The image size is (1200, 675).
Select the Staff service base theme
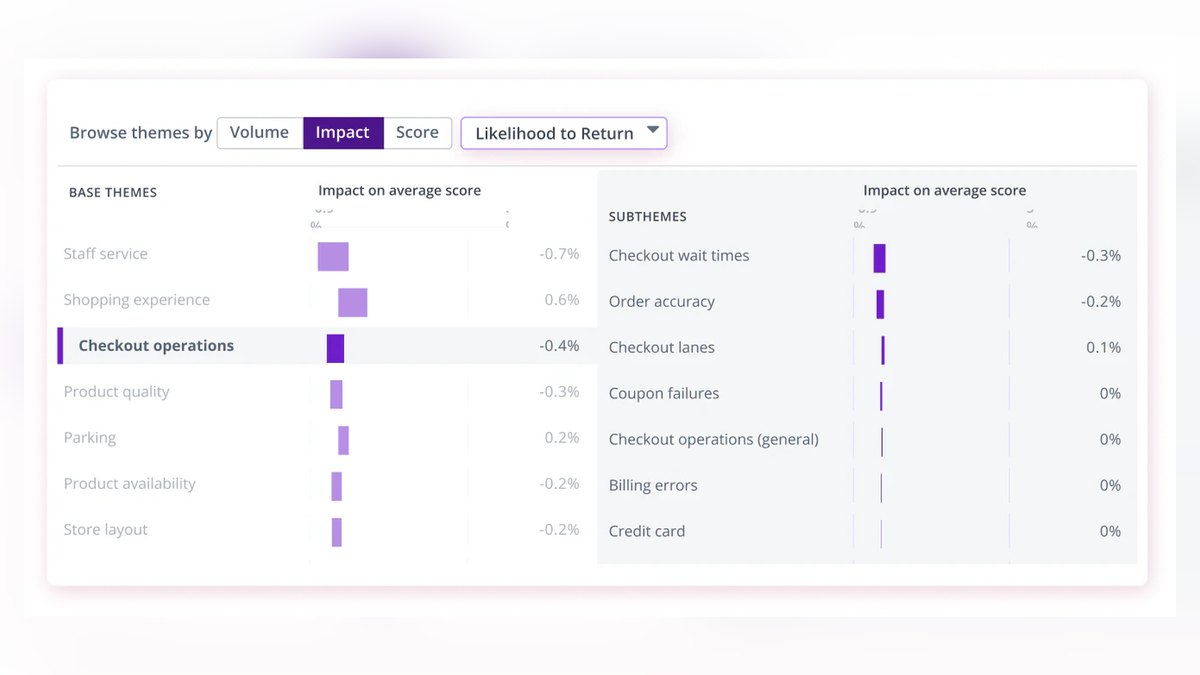click(x=105, y=254)
